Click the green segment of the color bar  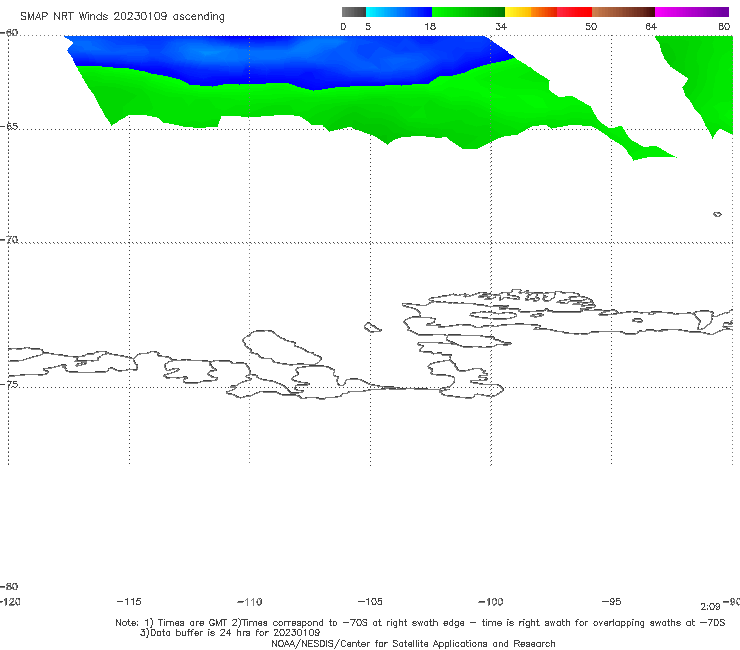468,12
